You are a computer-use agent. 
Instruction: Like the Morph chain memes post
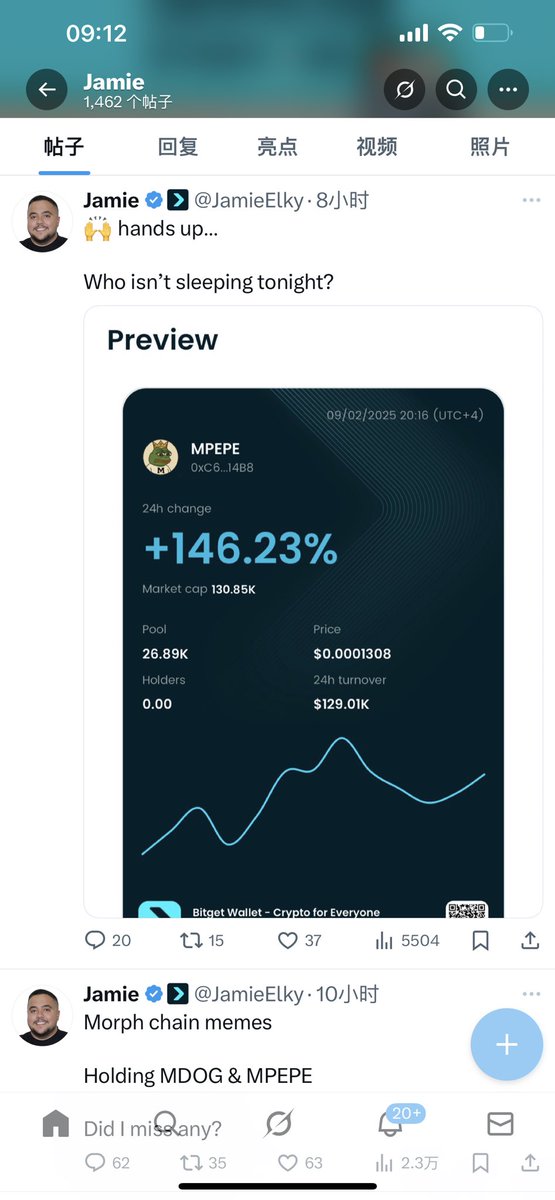pos(300,1163)
